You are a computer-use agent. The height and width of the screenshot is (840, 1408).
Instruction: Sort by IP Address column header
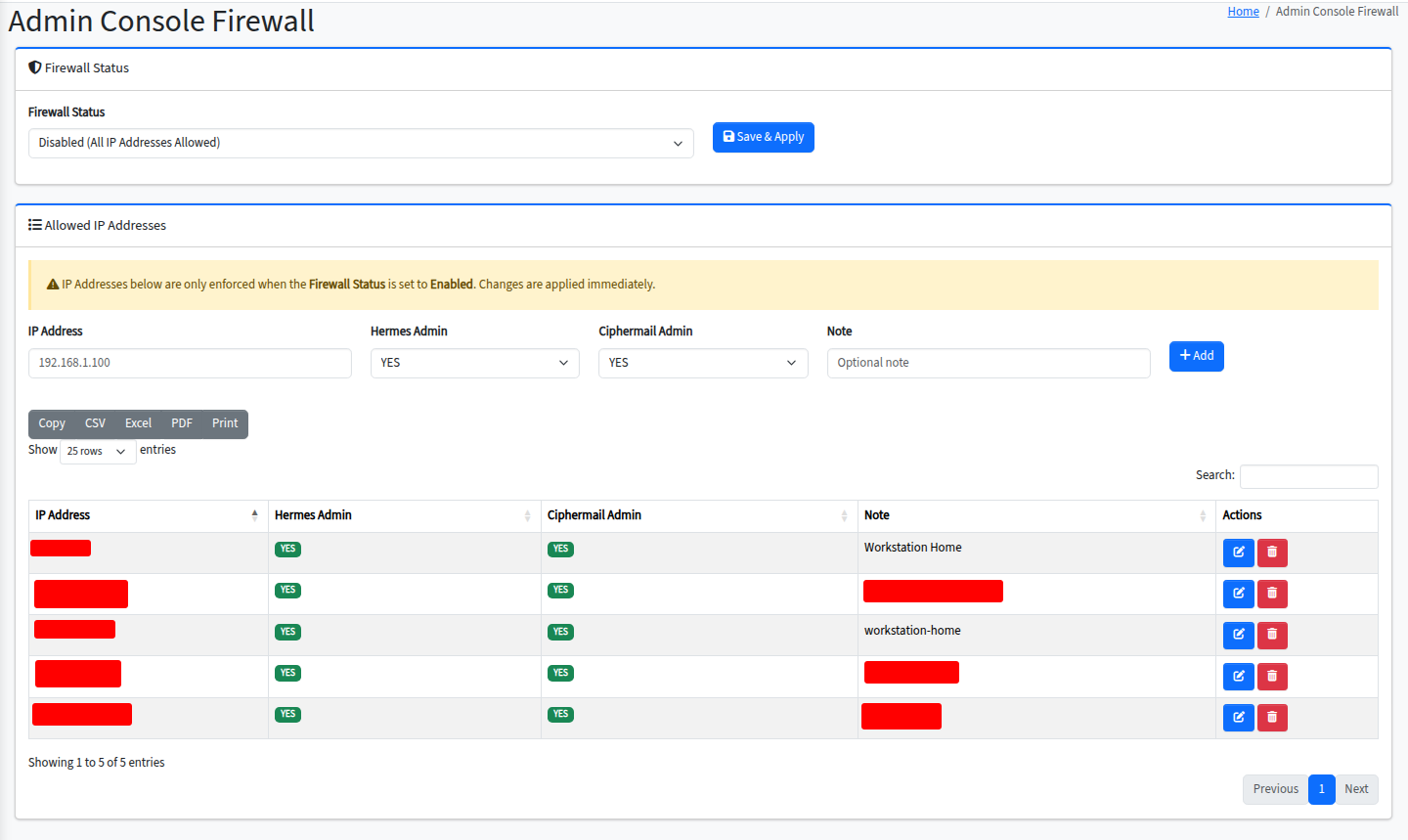coord(148,515)
